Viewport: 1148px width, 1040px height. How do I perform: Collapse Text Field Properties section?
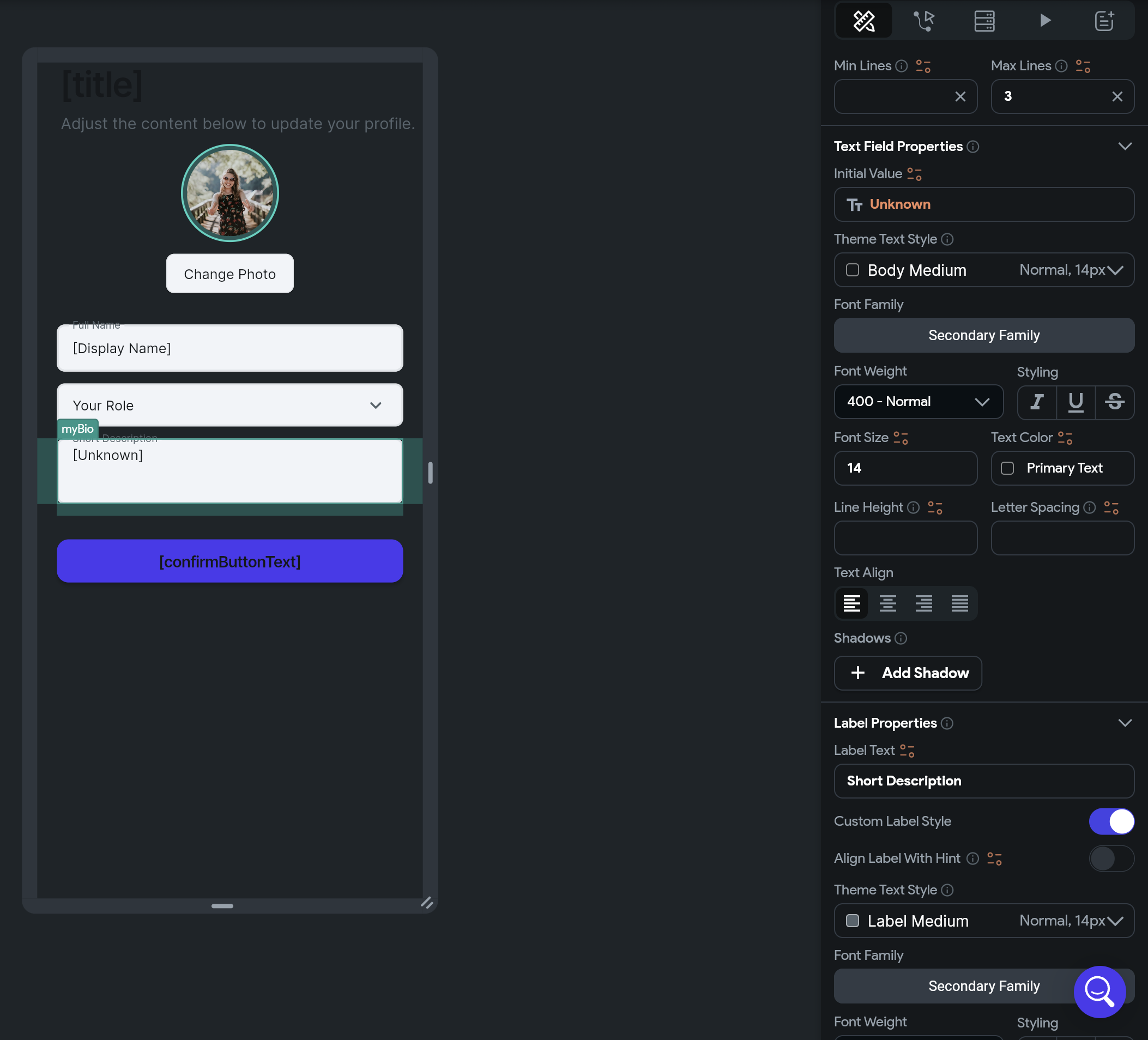[x=1125, y=147]
